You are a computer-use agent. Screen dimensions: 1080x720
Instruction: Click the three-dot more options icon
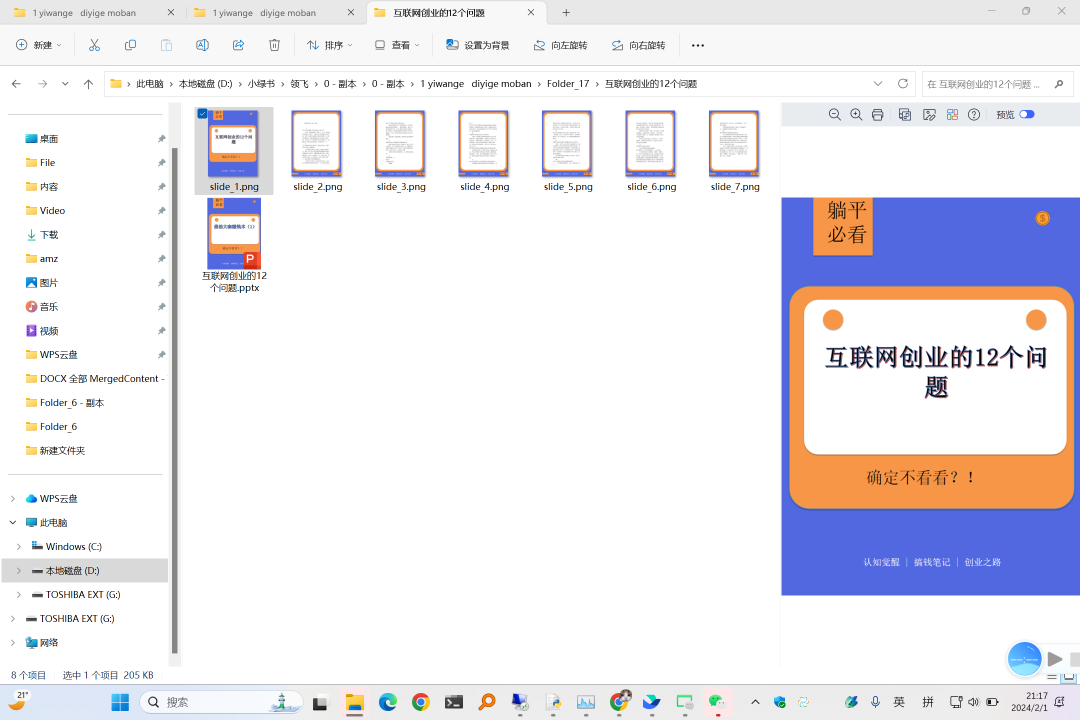[698, 45]
